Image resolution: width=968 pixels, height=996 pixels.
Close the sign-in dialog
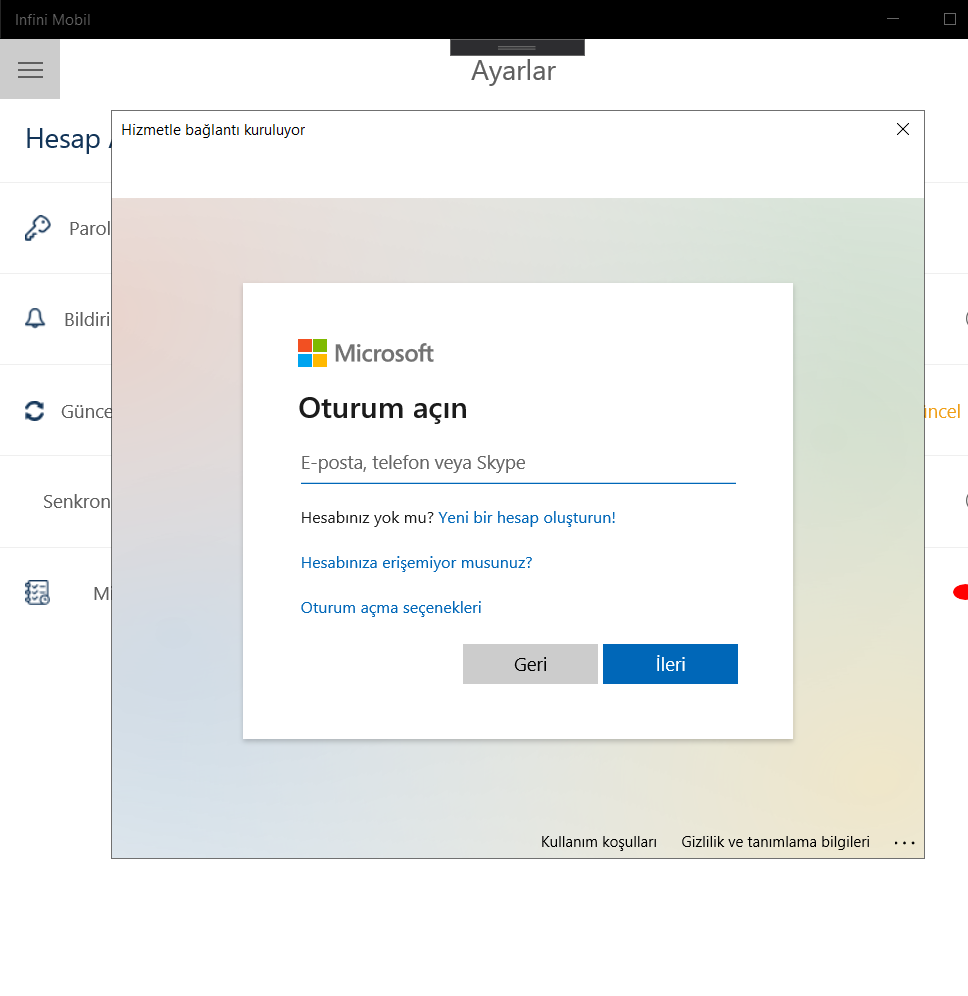903,129
